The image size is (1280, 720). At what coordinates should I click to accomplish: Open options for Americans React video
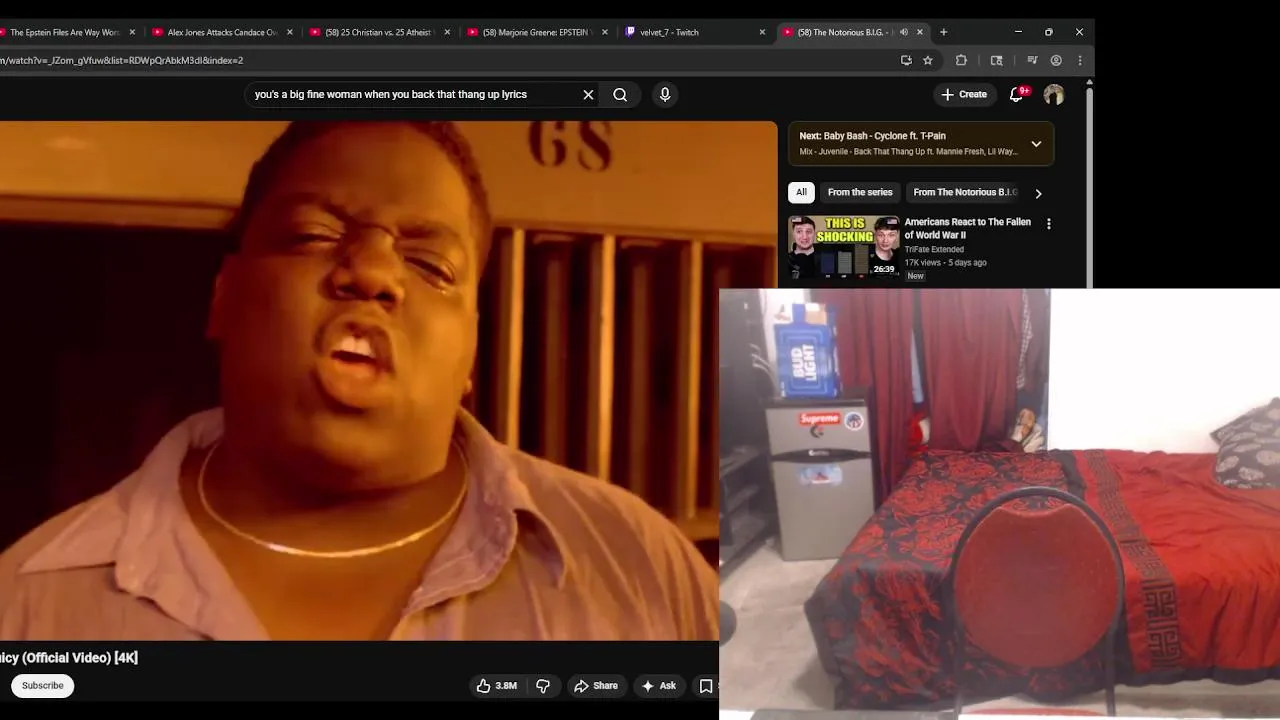pyautogui.click(x=1048, y=224)
